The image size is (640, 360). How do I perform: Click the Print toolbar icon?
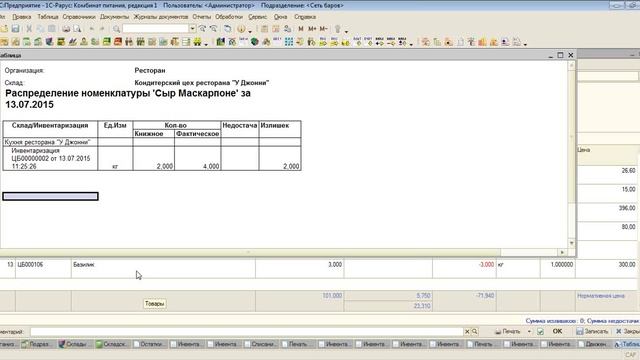[66, 29]
